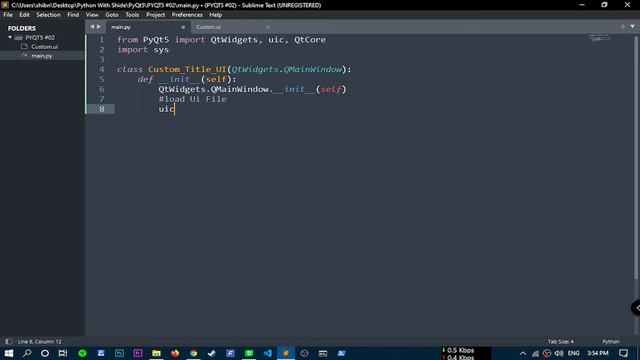Open the green round taskbar app
The height and width of the screenshot is (360, 640).
click(x=82, y=353)
